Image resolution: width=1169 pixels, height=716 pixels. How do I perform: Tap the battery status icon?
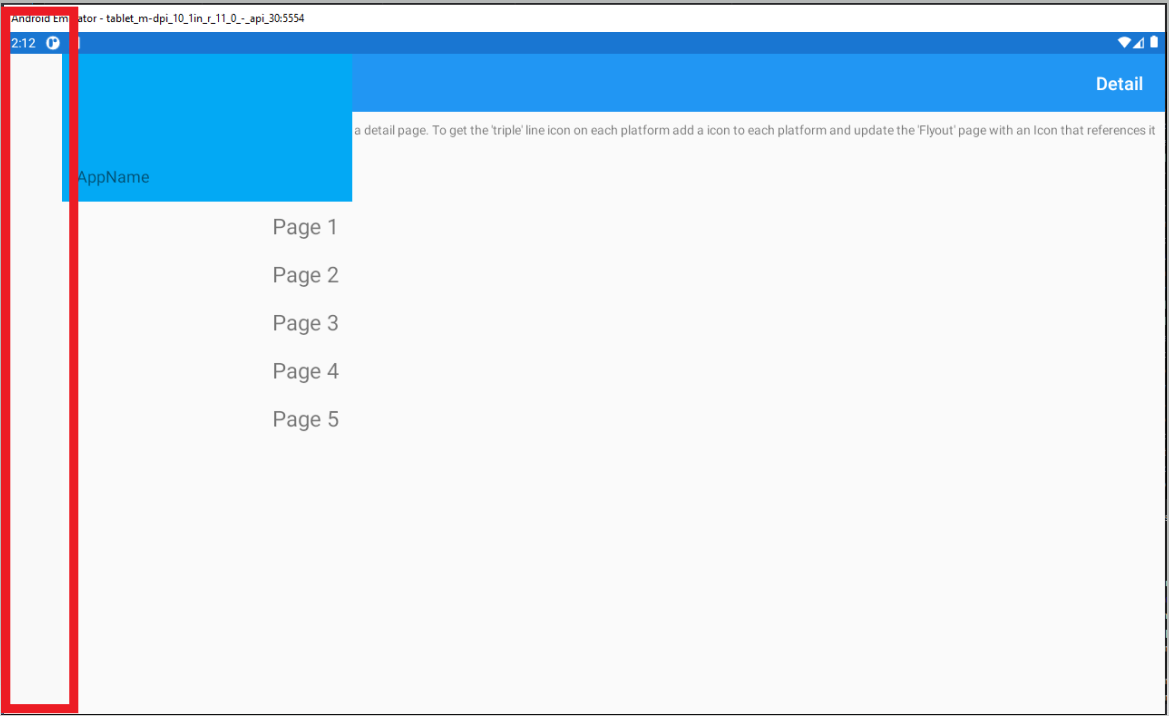(1153, 42)
